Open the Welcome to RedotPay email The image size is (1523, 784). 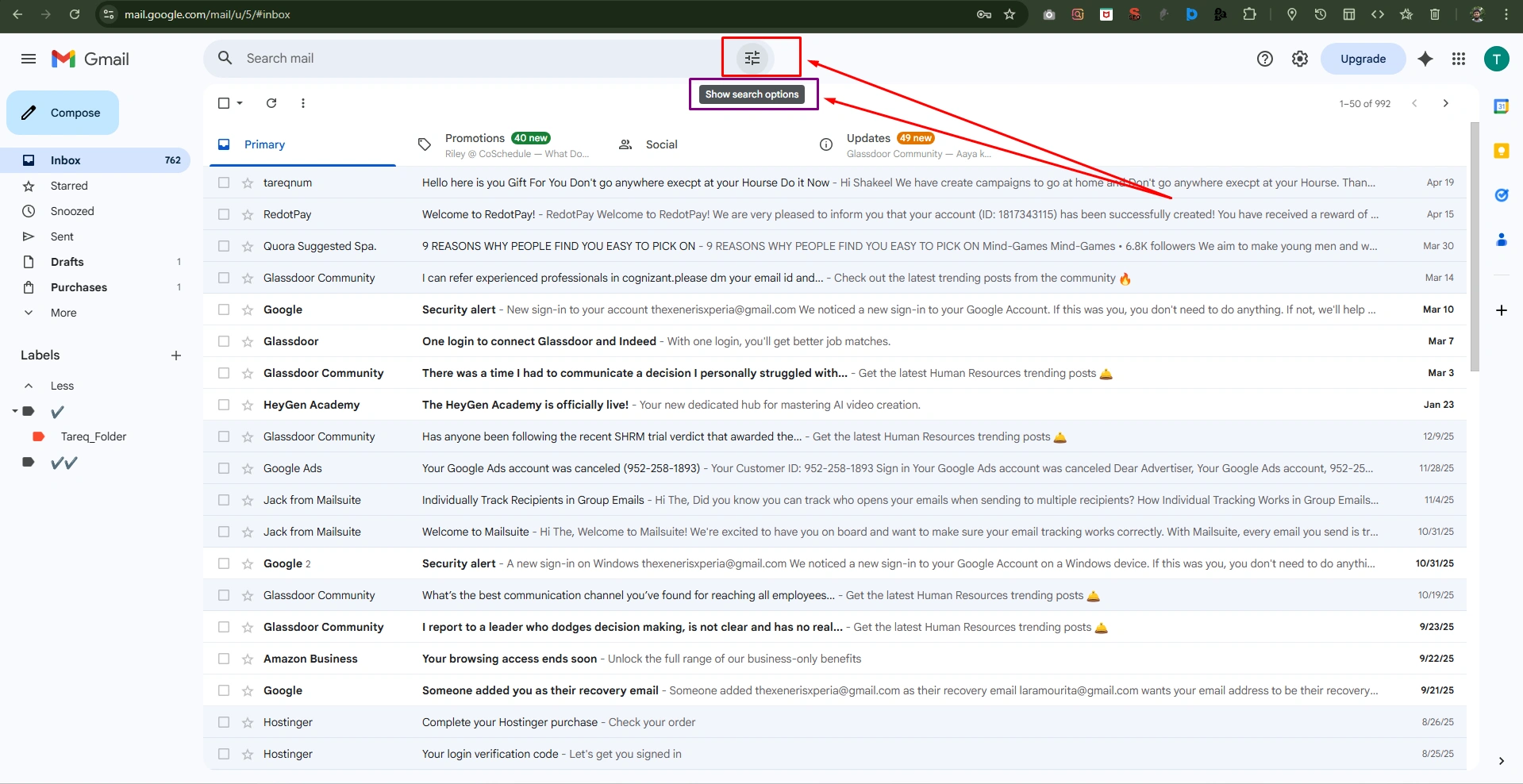(835, 214)
